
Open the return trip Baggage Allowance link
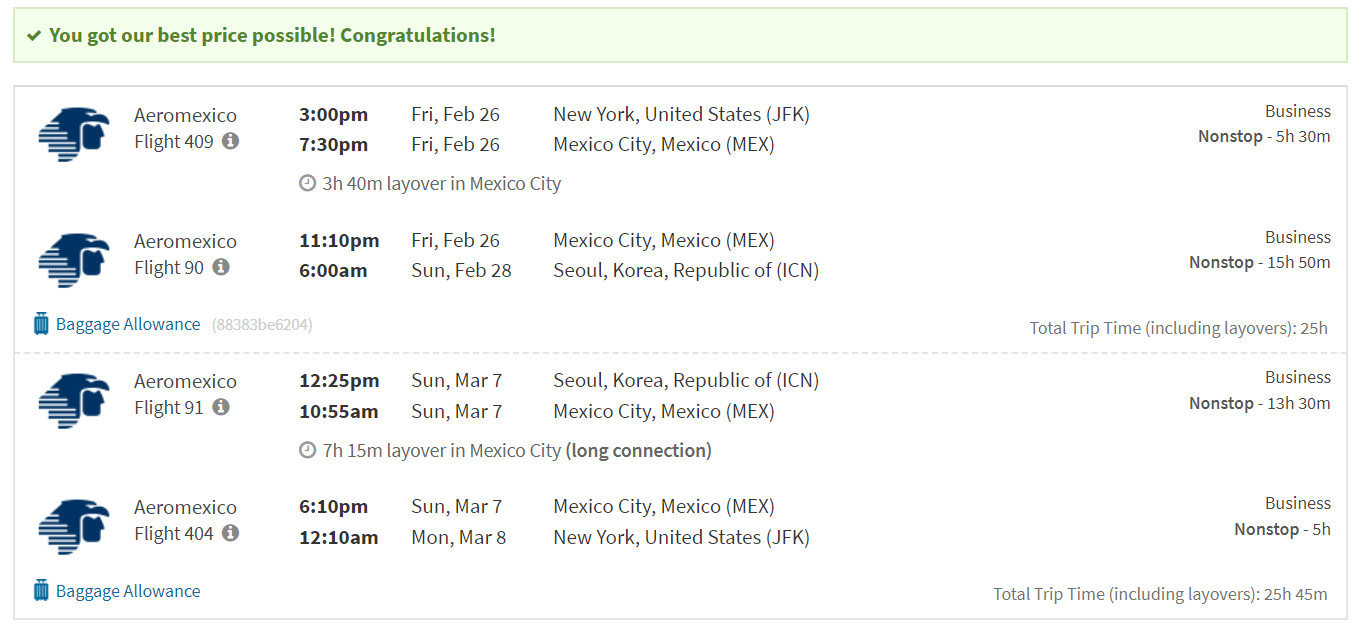[x=128, y=591]
